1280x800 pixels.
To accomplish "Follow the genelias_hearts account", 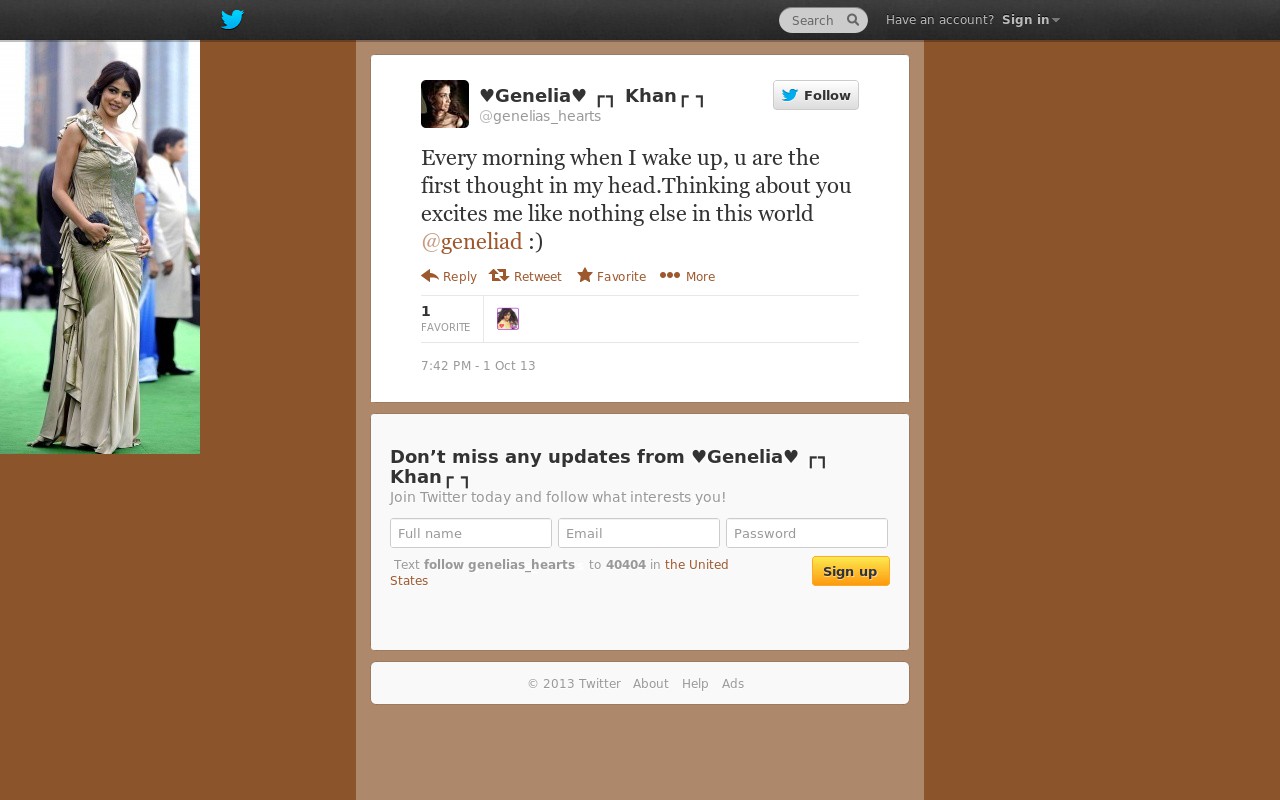I will pyautogui.click(x=816, y=95).
